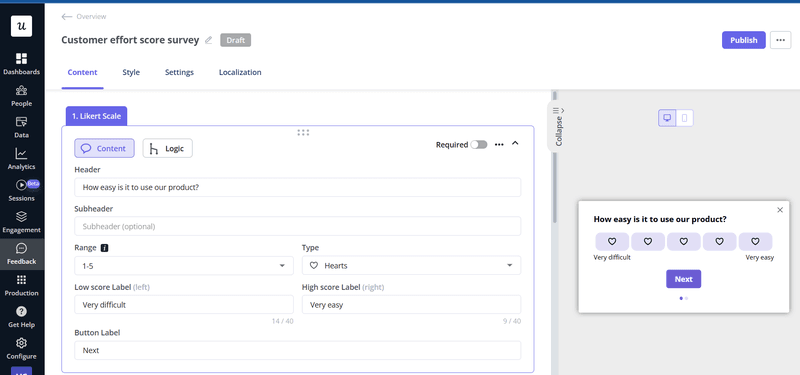Select the third heart in preview
Image resolution: width=800 pixels, height=375 pixels.
(x=684, y=241)
